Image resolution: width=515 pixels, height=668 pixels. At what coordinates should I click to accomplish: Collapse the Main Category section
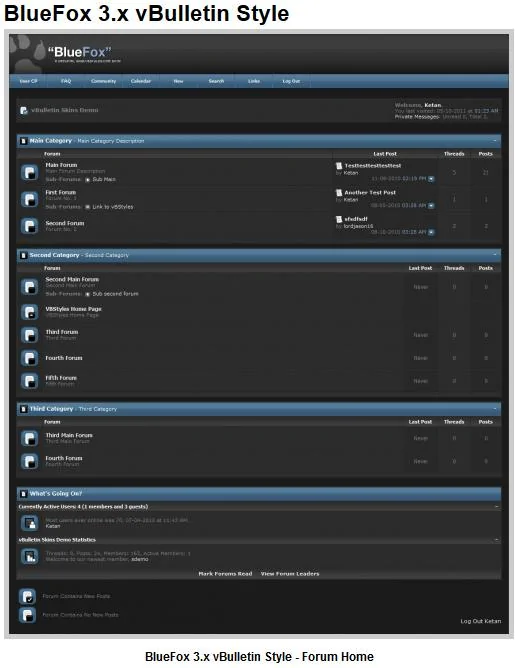pyautogui.click(x=495, y=140)
